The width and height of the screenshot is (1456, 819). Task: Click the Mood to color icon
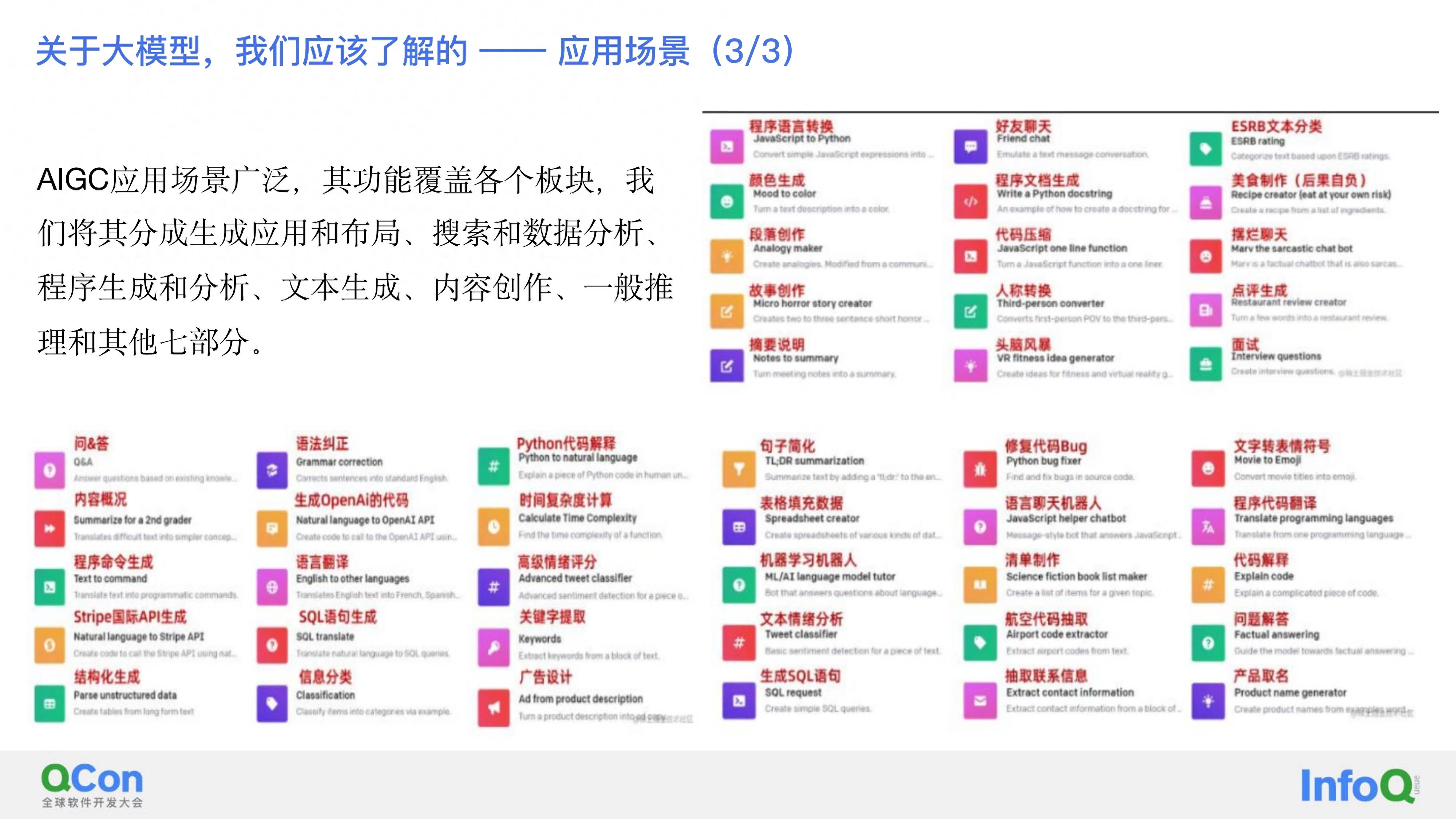[x=727, y=202]
